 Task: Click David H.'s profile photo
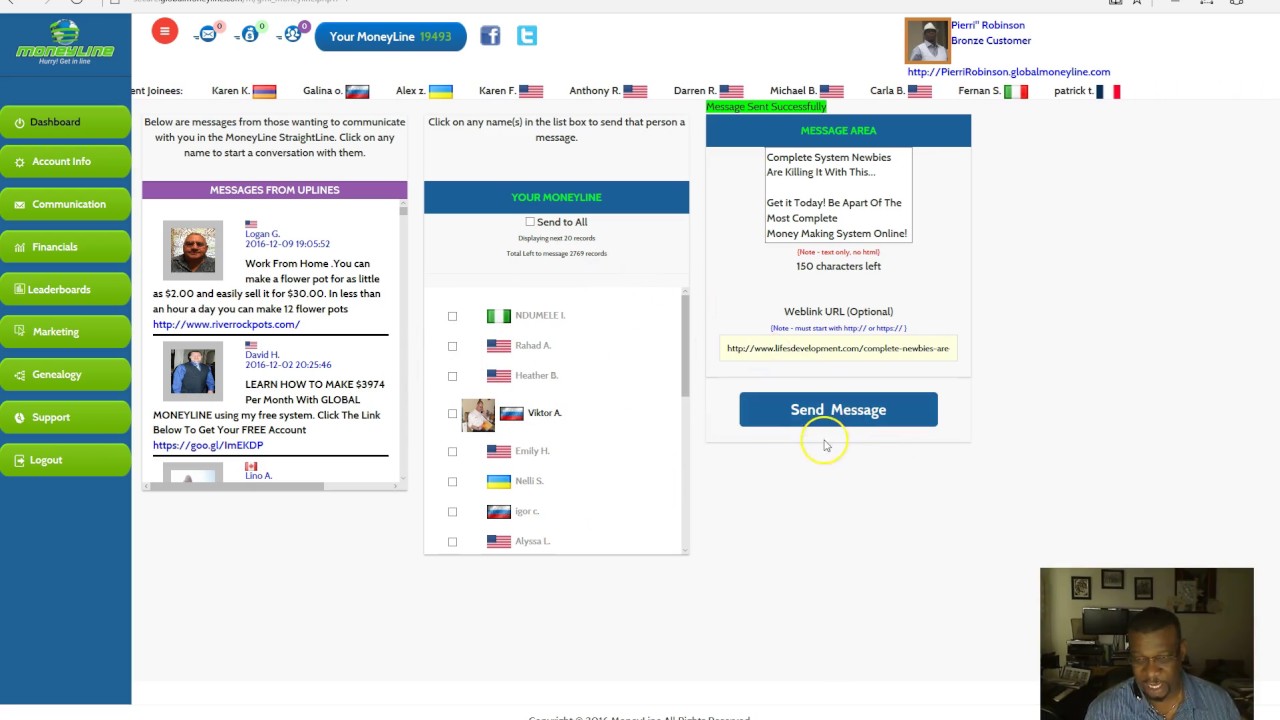click(193, 372)
